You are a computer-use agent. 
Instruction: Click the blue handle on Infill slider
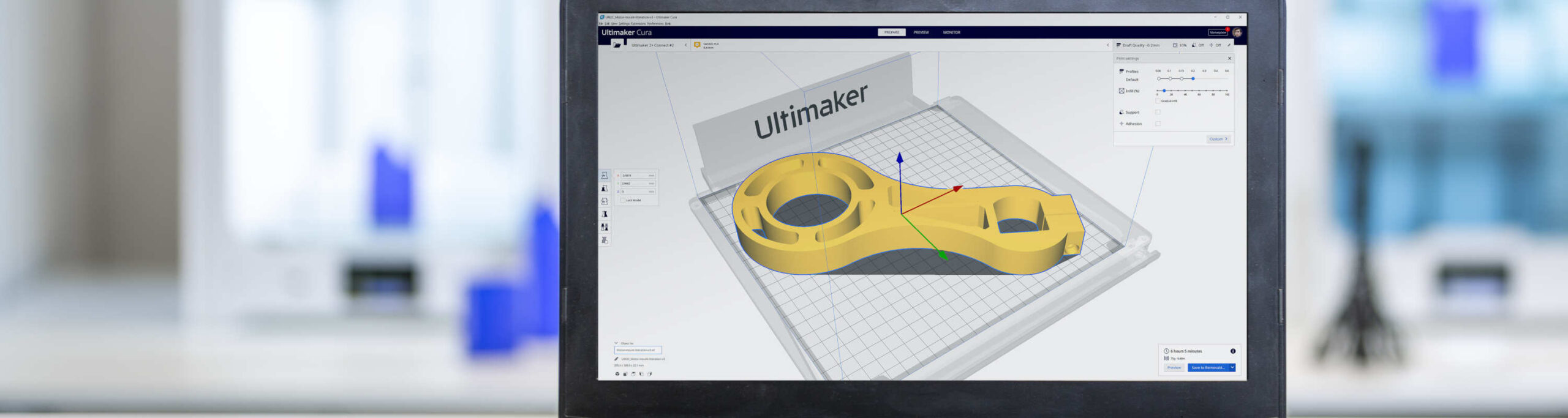pyautogui.click(x=1164, y=91)
